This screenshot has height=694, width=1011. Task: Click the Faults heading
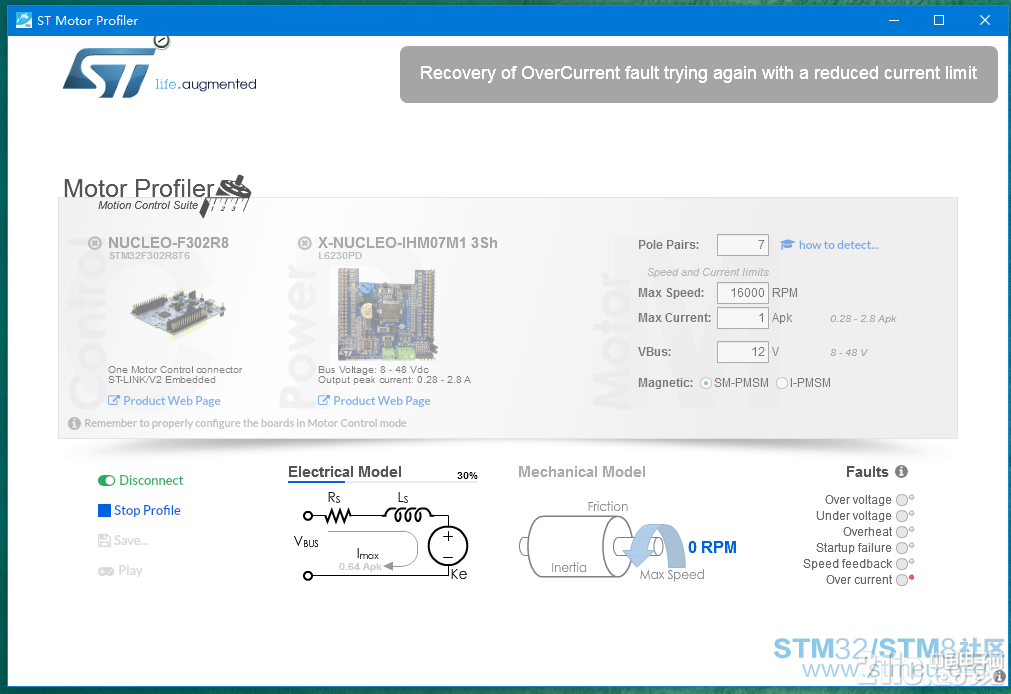point(867,471)
